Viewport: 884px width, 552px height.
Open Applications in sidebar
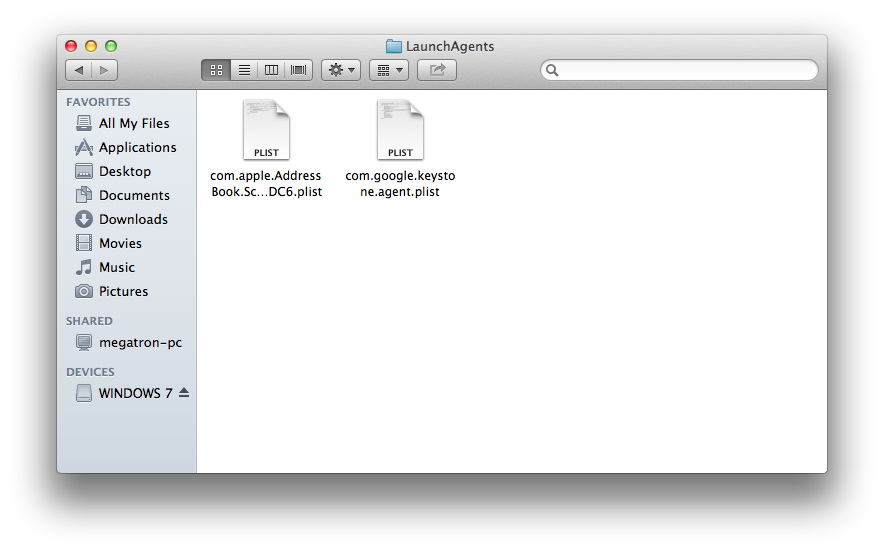[126, 147]
